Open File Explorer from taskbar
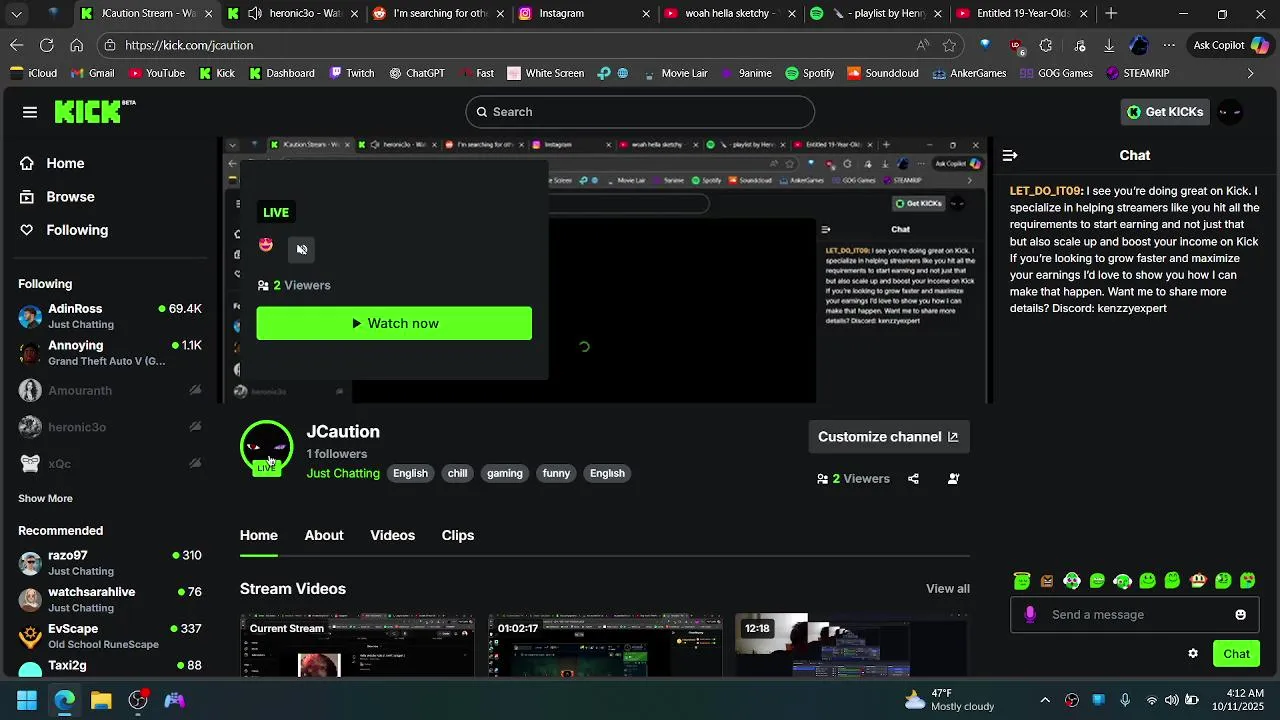The image size is (1280, 720). click(x=101, y=700)
